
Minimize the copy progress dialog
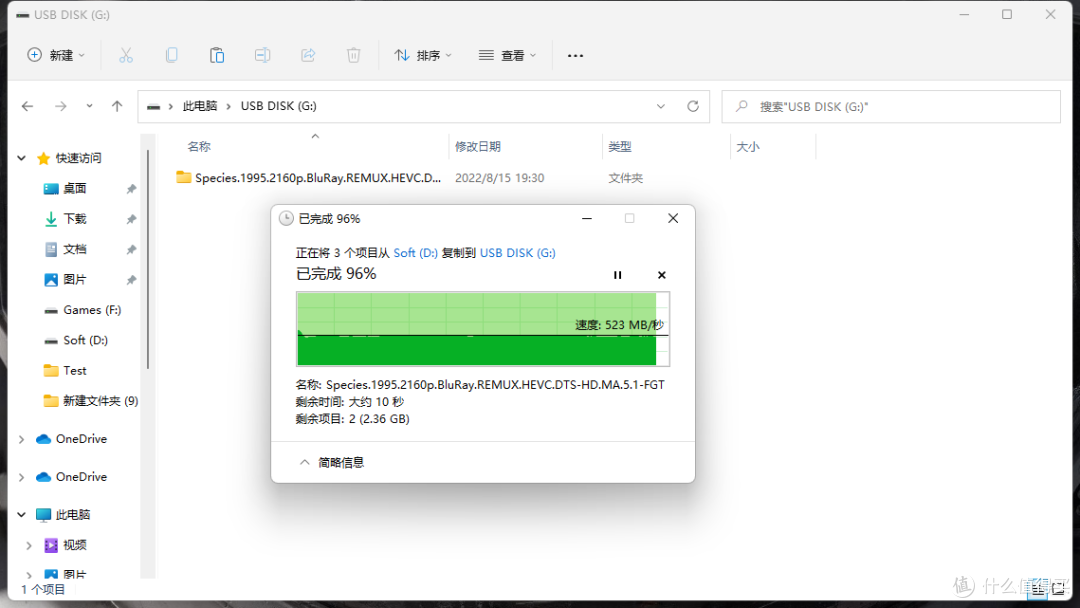tap(587, 218)
